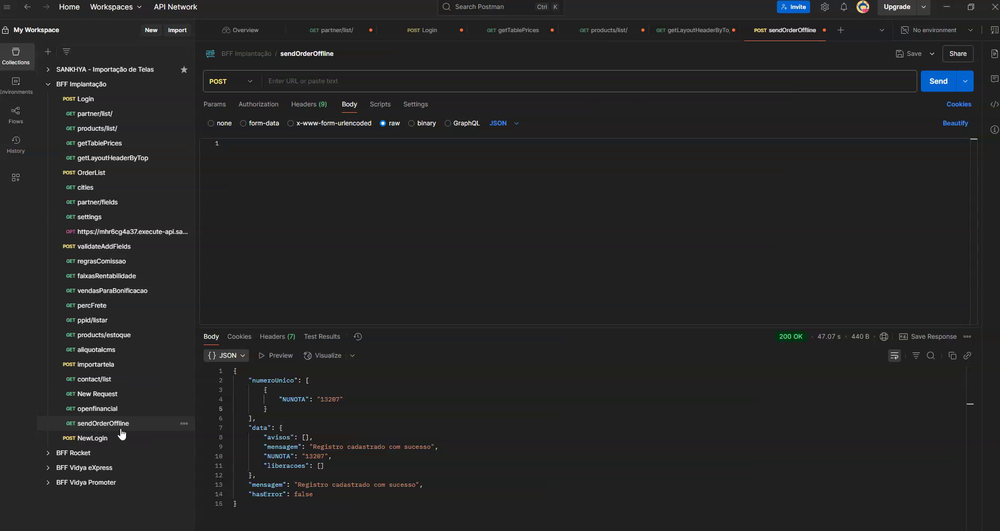Click the plus icon to create collection
This screenshot has height=531, width=1000.
pyautogui.click(x=48, y=52)
